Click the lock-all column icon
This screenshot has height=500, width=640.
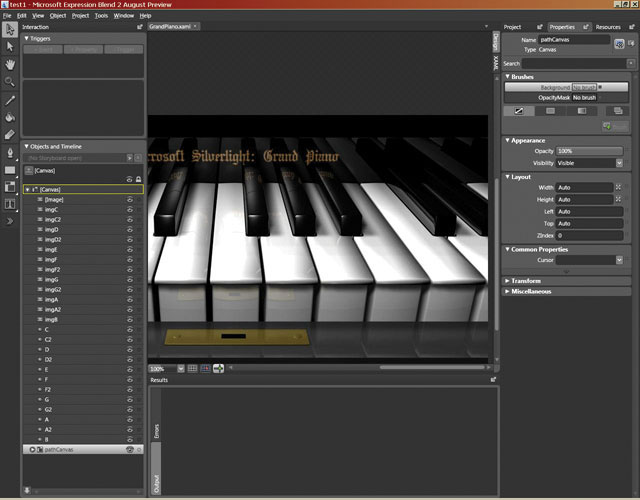coord(138,179)
